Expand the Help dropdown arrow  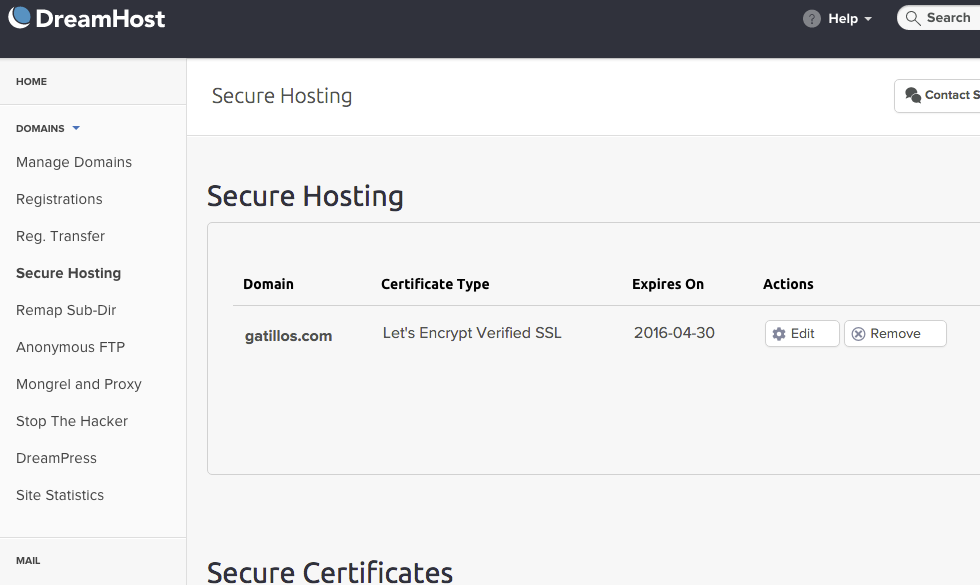(868, 19)
